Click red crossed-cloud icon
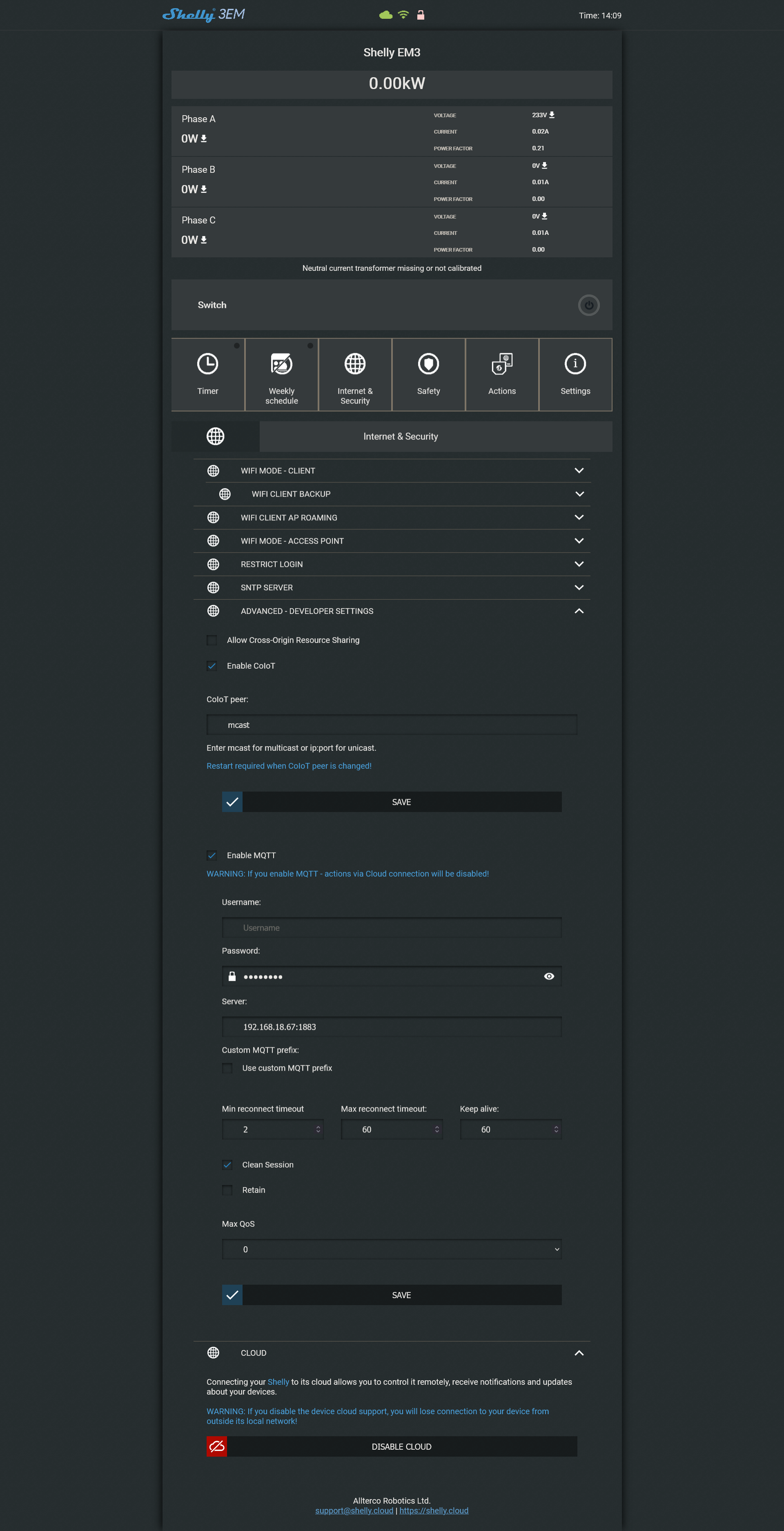 (217, 1446)
